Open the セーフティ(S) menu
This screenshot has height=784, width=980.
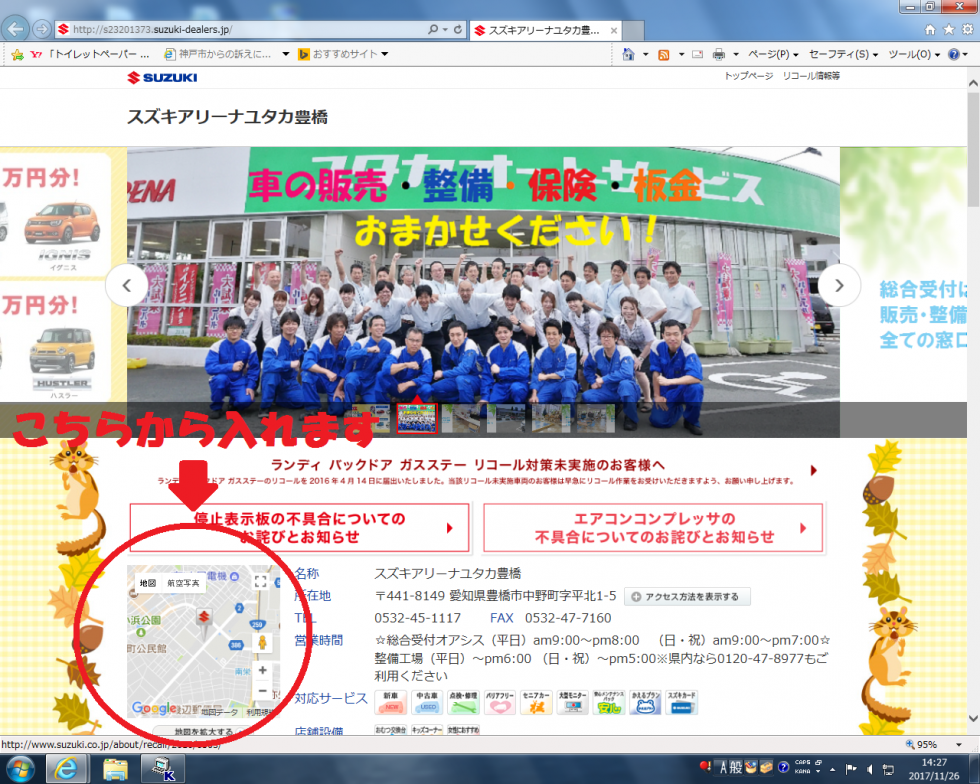pyautogui.click(x=843, y=54)
